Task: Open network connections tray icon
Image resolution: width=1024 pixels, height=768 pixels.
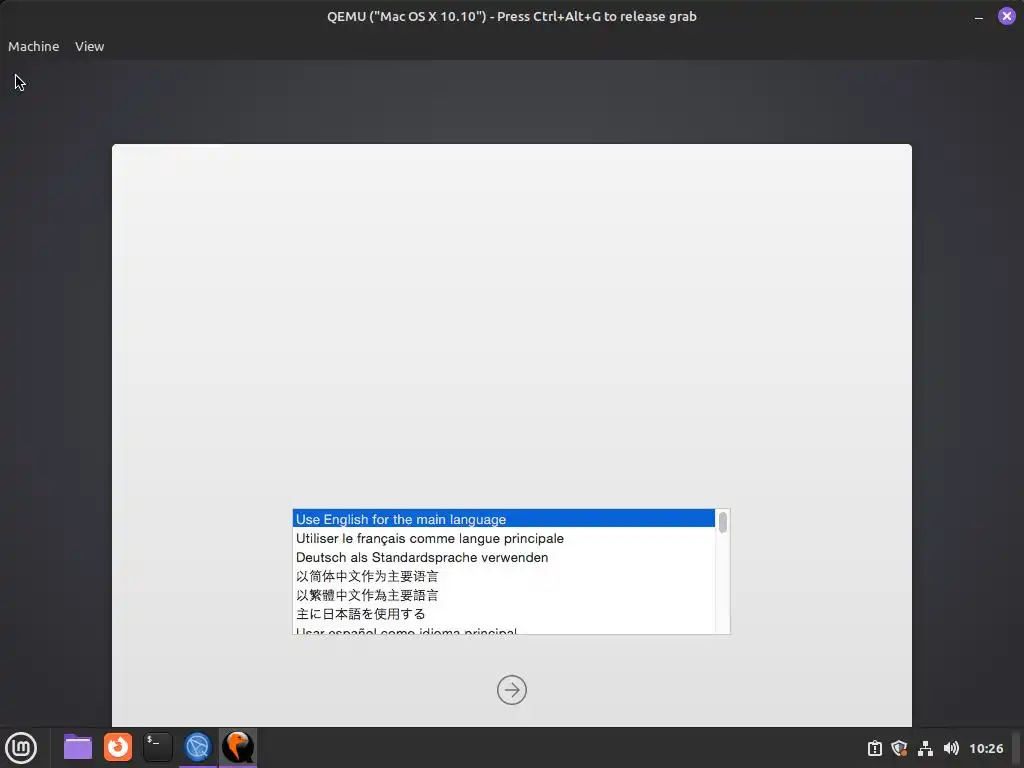Action: pos(925,748)
